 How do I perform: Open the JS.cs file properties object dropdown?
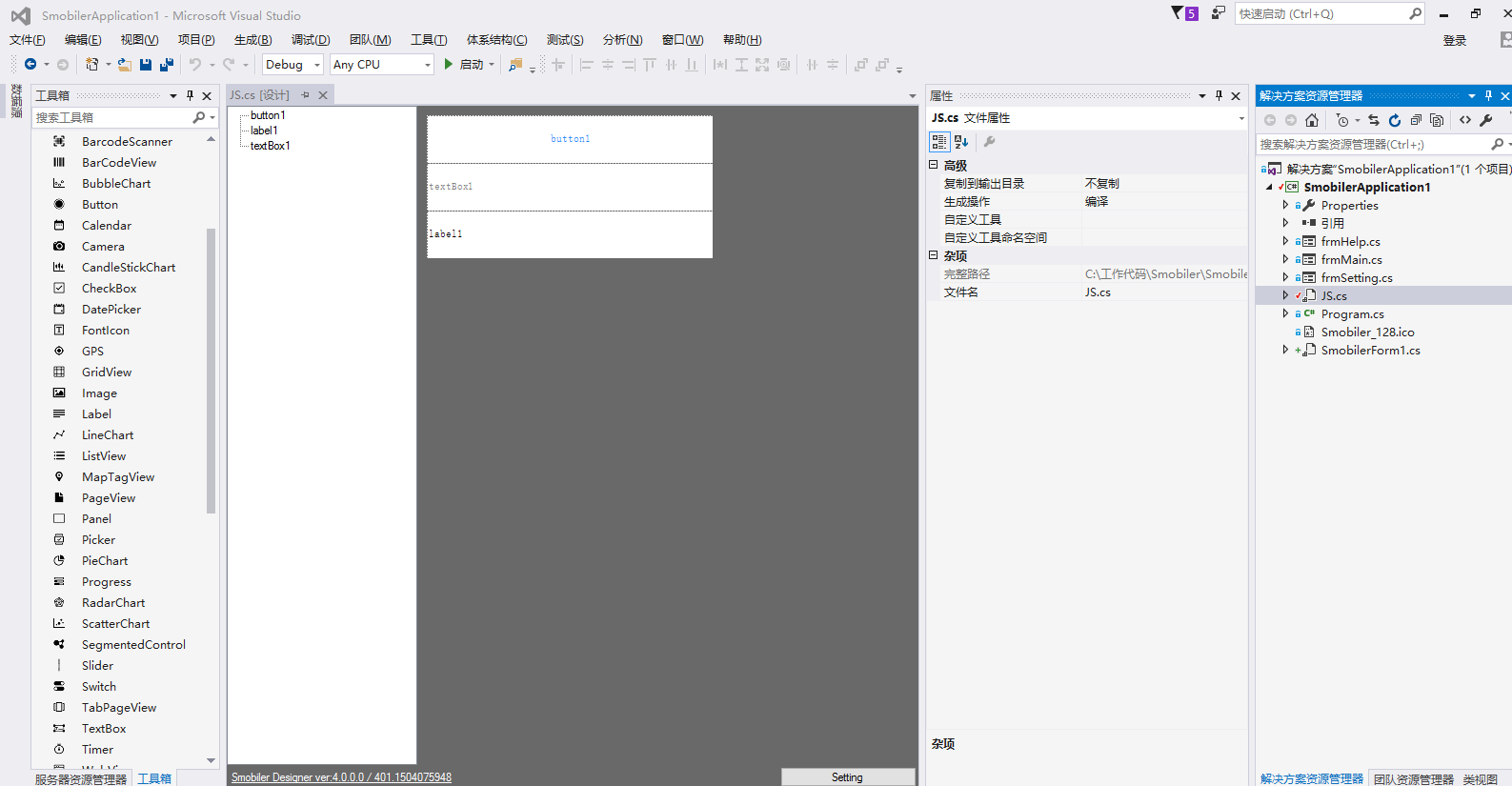(1241, 118)
